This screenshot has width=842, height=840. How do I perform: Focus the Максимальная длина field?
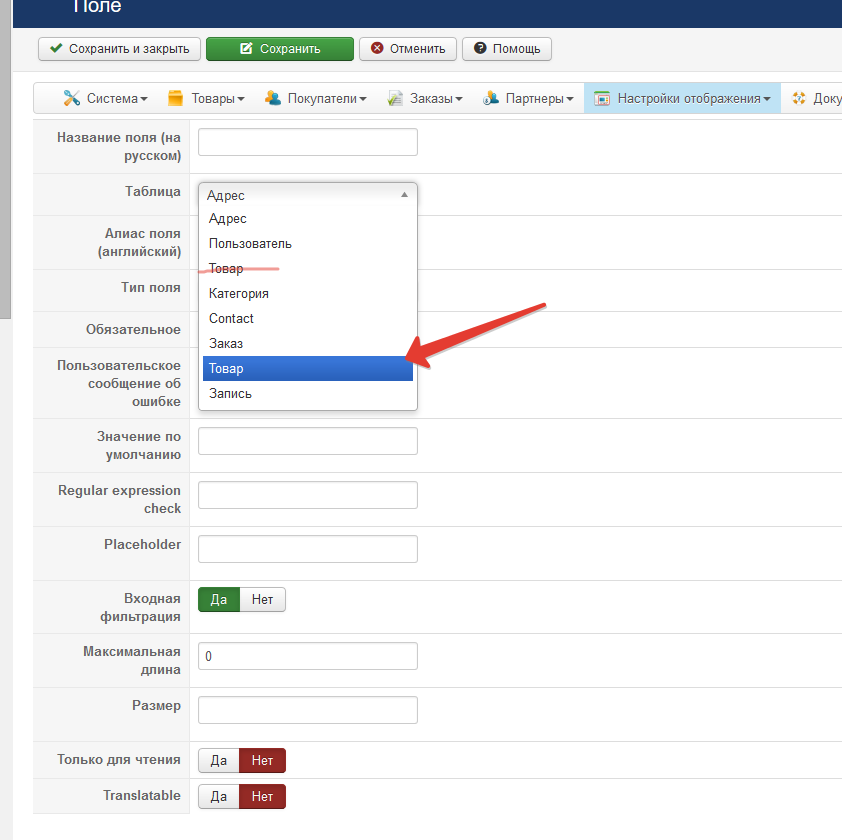[x=308, y=656]
